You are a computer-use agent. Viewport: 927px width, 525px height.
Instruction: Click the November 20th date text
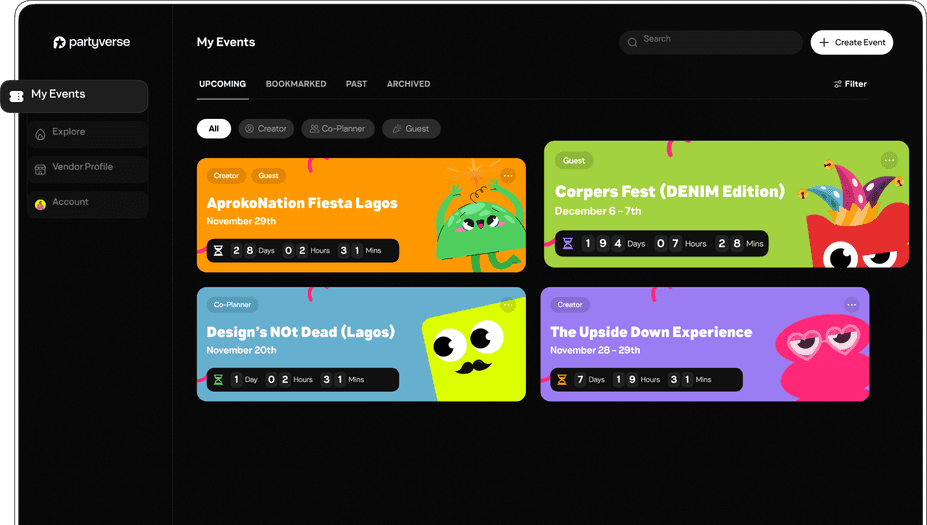tap(241, 350)
